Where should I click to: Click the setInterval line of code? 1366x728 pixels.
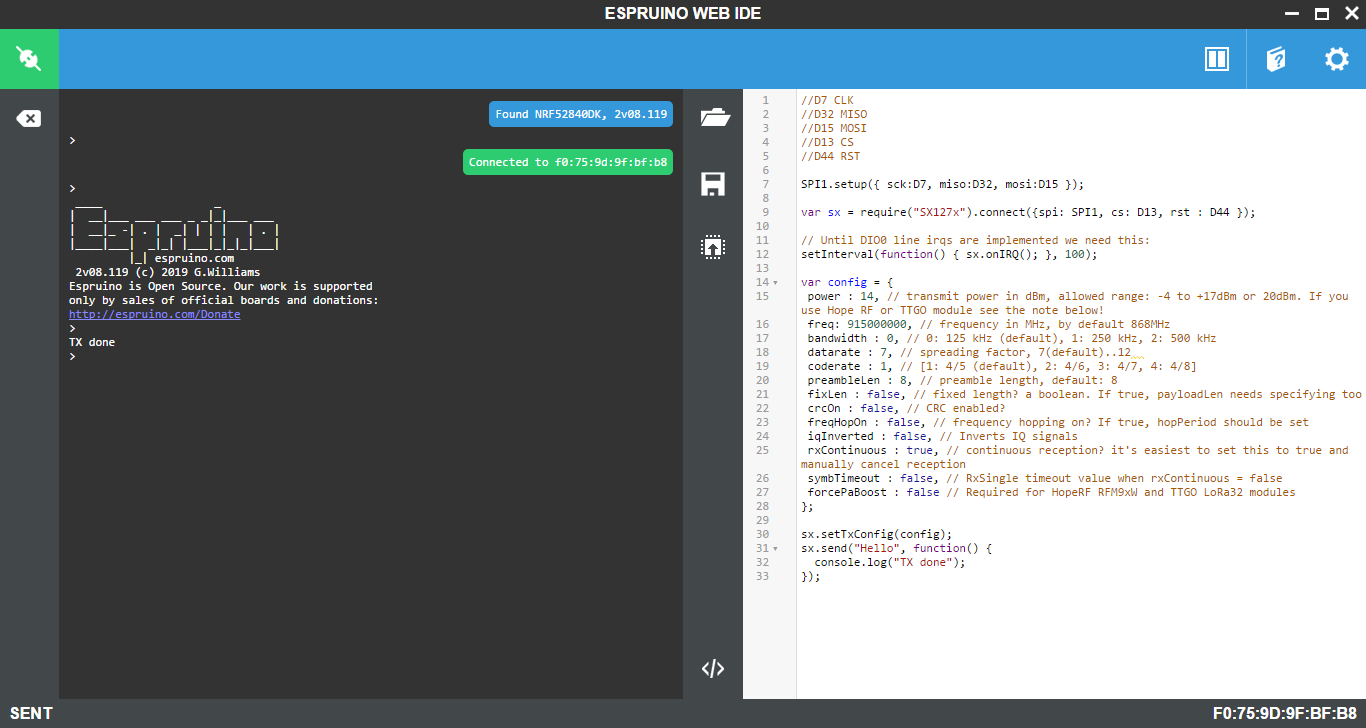[x=949, y=254]
